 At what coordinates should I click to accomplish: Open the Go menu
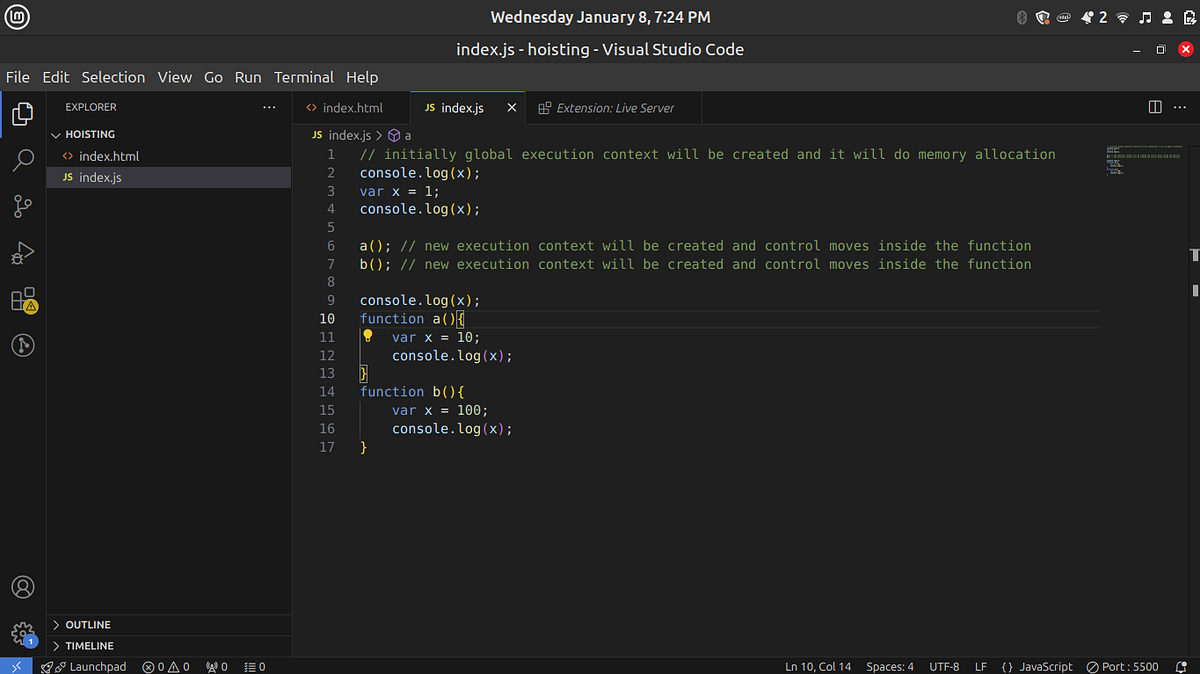pyautogui.click(x=213, y=77)
